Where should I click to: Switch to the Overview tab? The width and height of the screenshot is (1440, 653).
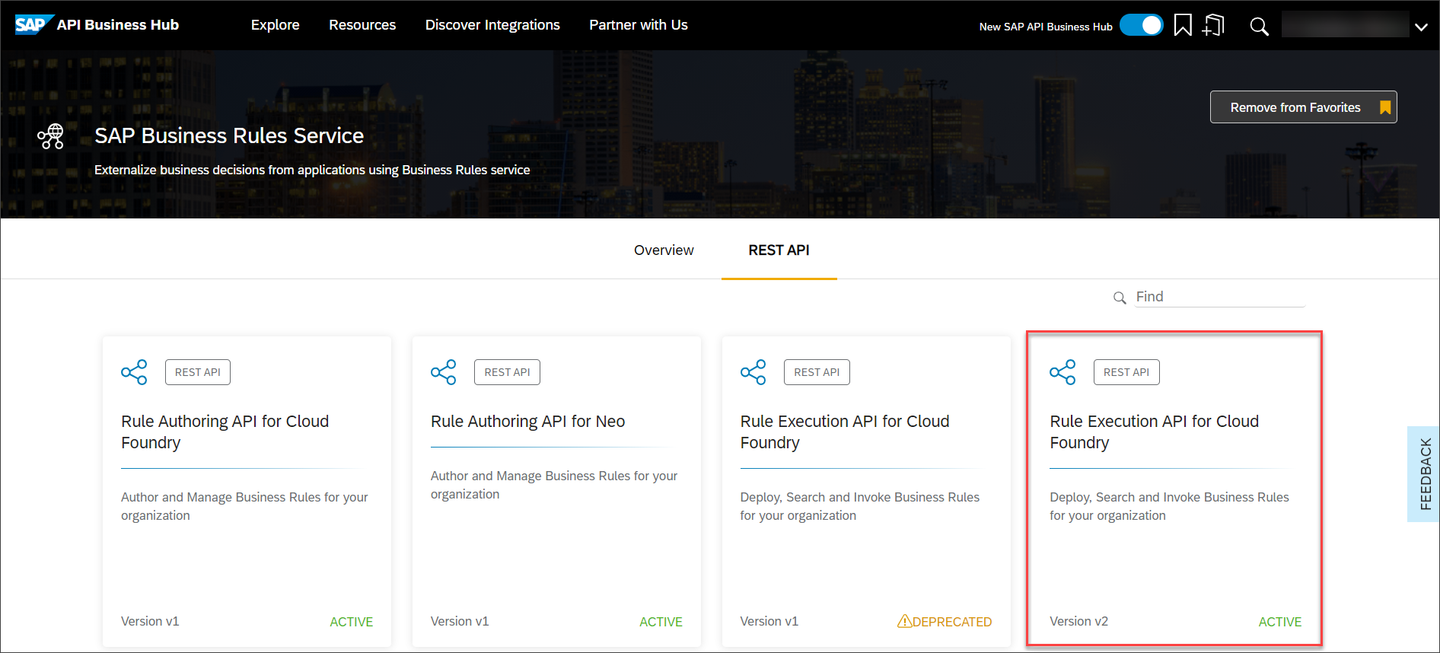tap(664, 250)
